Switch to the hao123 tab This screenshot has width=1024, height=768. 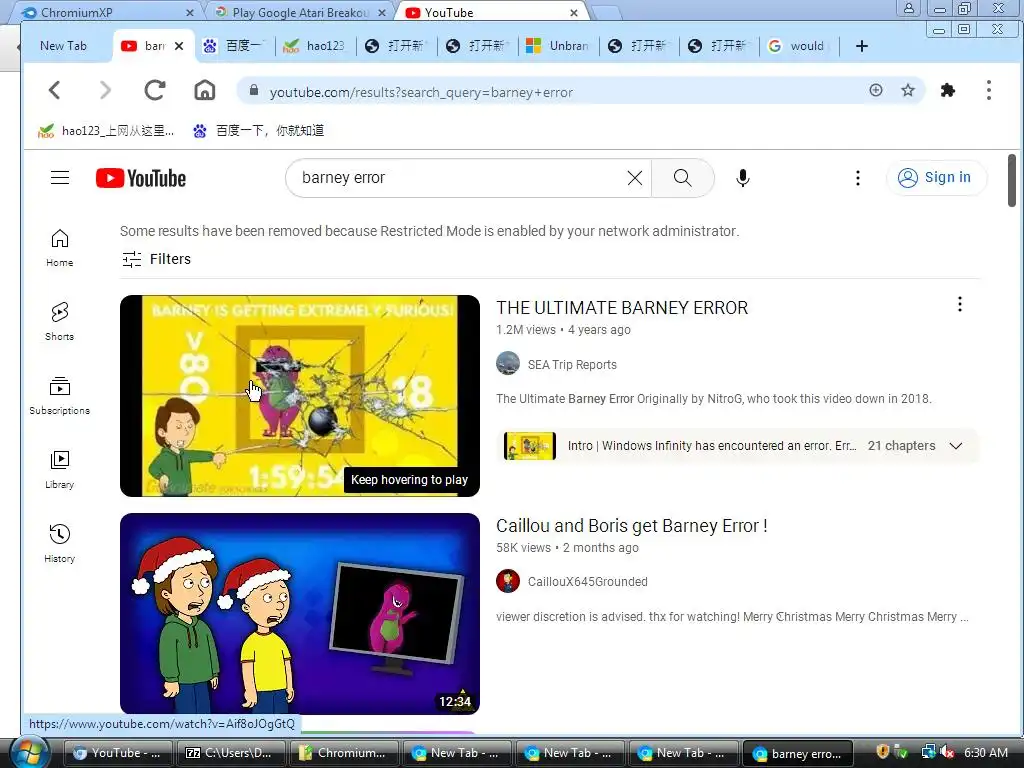(x=315, y=46)
